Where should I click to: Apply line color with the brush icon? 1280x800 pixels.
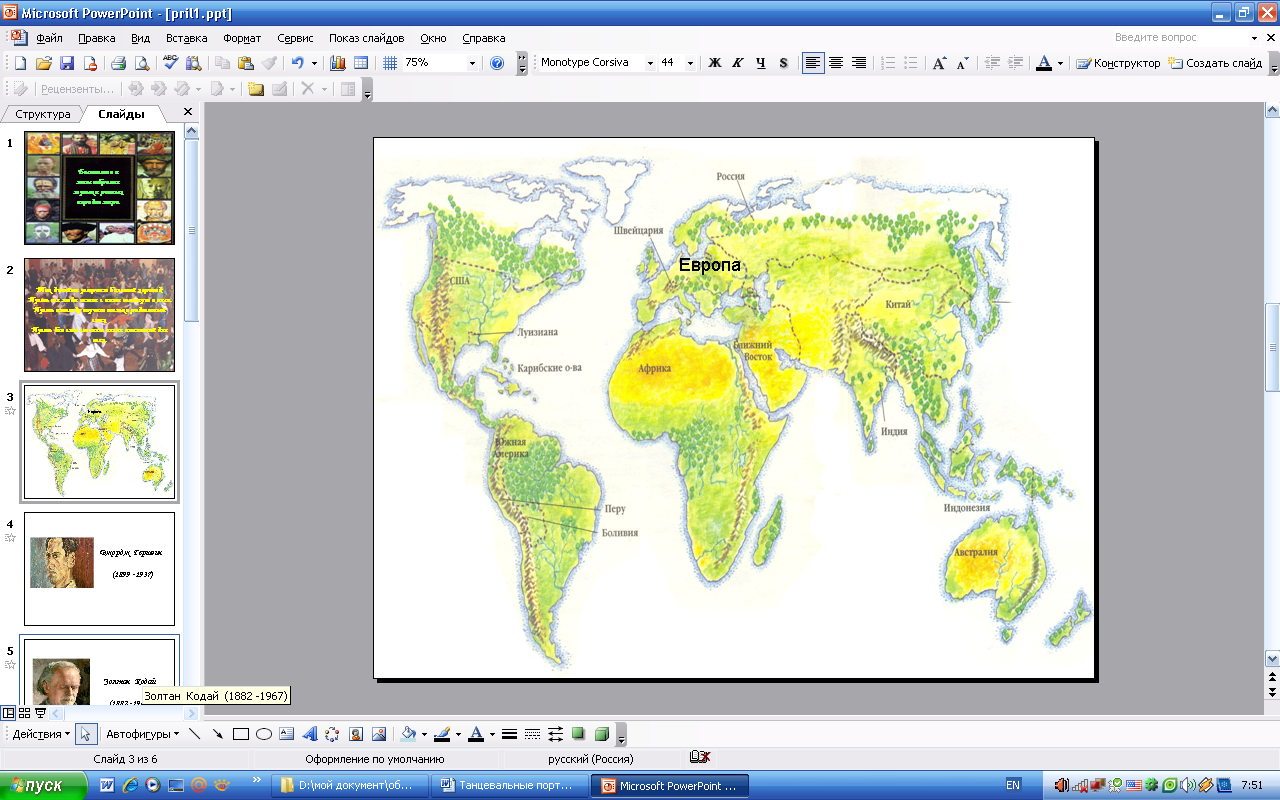[442, 734]
